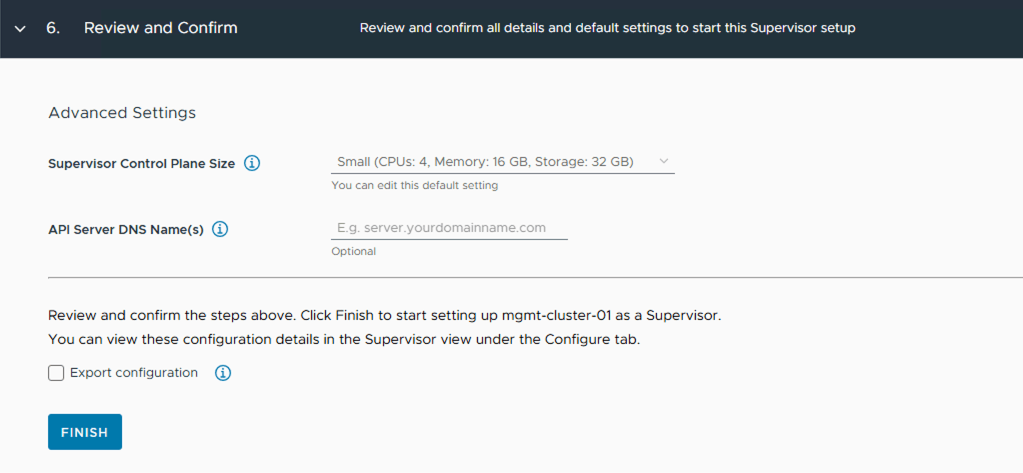Enable the Export configuration checkbox
Image resolution: width=1023 pixels, height=473 pixels.
56,373
